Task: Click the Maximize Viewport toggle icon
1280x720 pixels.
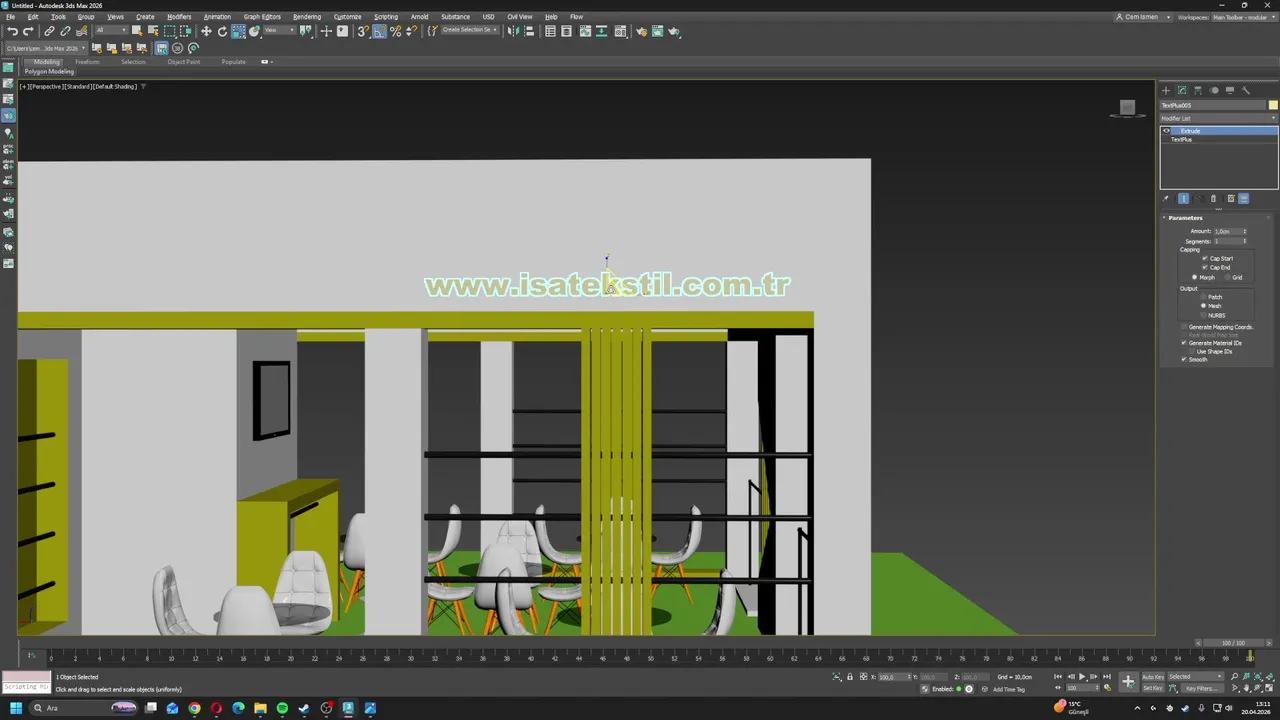Action: coord(1269,688)
